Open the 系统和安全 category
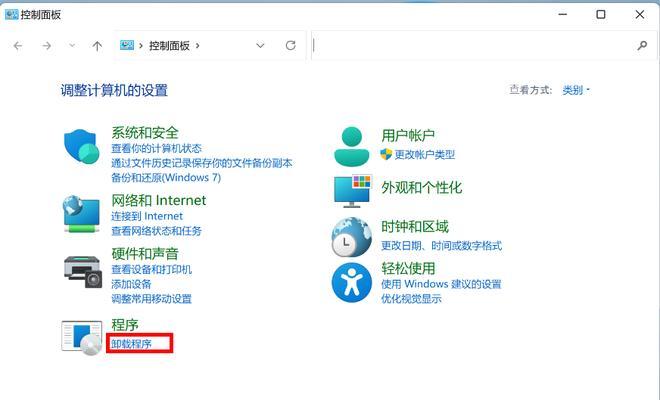 [145, 133]
